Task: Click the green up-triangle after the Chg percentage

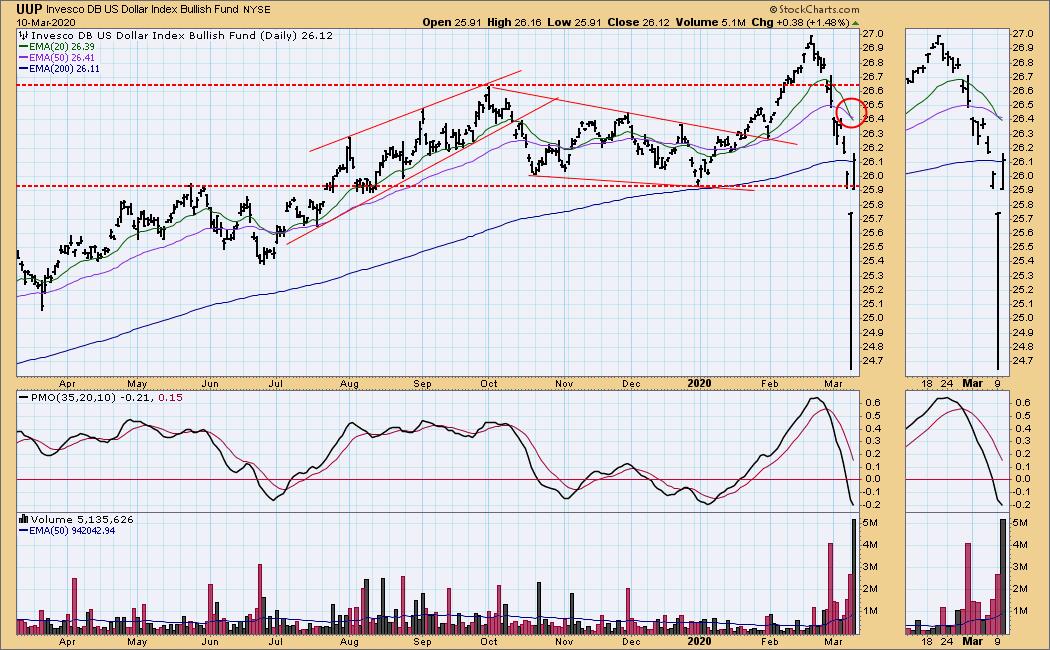Action: pos(855,23)
